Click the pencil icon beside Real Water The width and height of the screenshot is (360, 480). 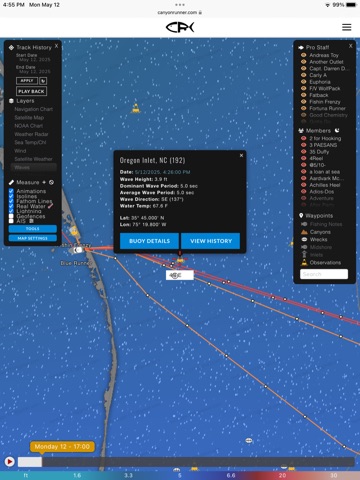coord(50,206)
